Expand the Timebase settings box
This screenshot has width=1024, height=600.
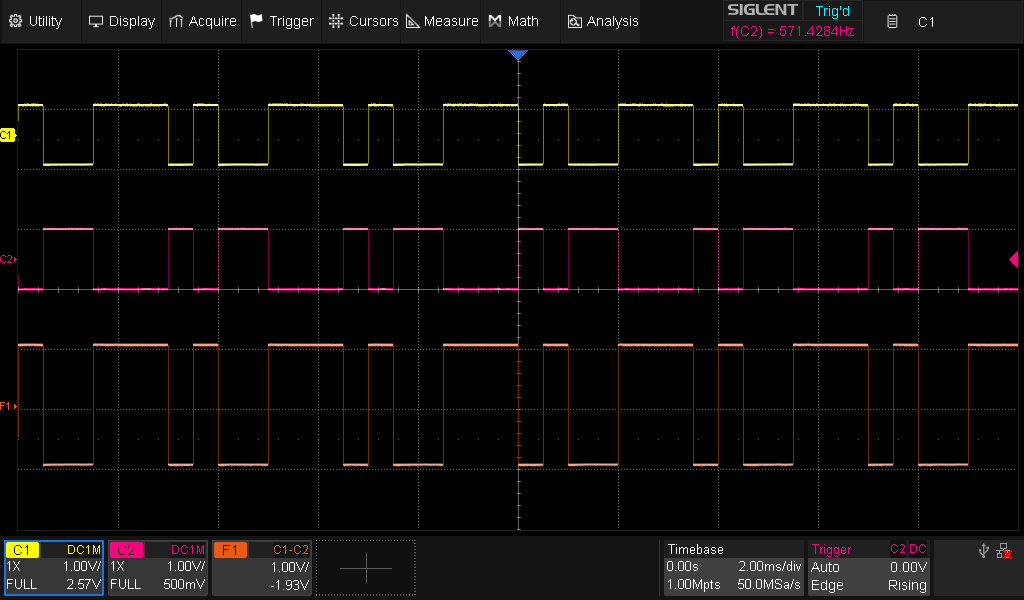point(733,567)
